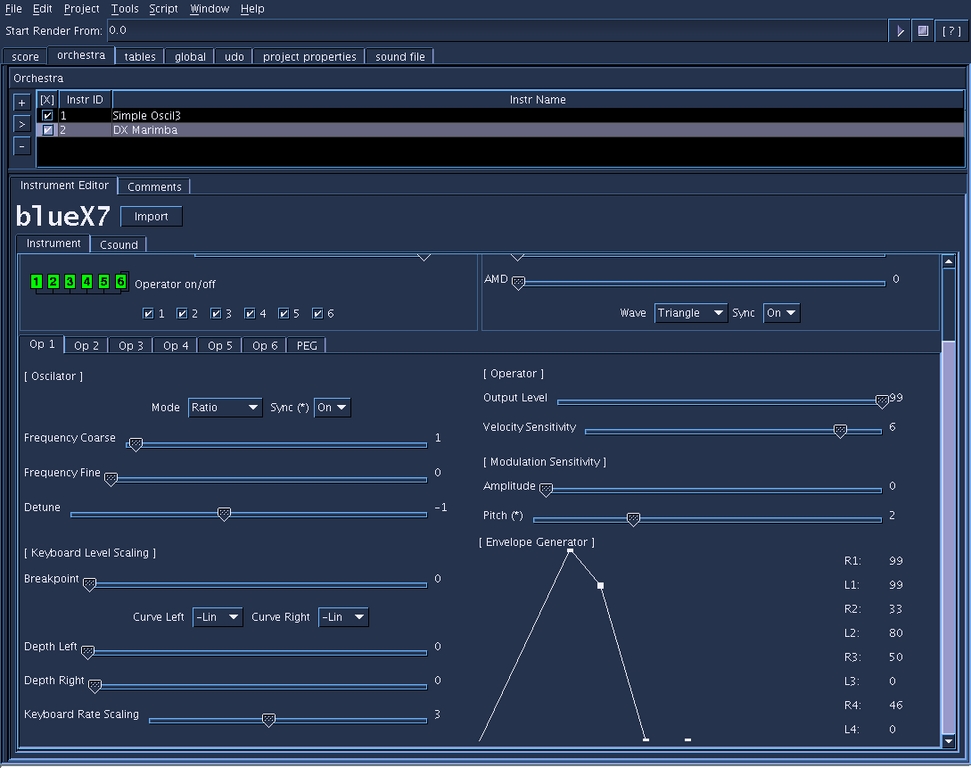Image resolution: width=971 pixels, height=768 pixels.
Task: Click the green operator 6 indicator
Action: coord(121,282)
